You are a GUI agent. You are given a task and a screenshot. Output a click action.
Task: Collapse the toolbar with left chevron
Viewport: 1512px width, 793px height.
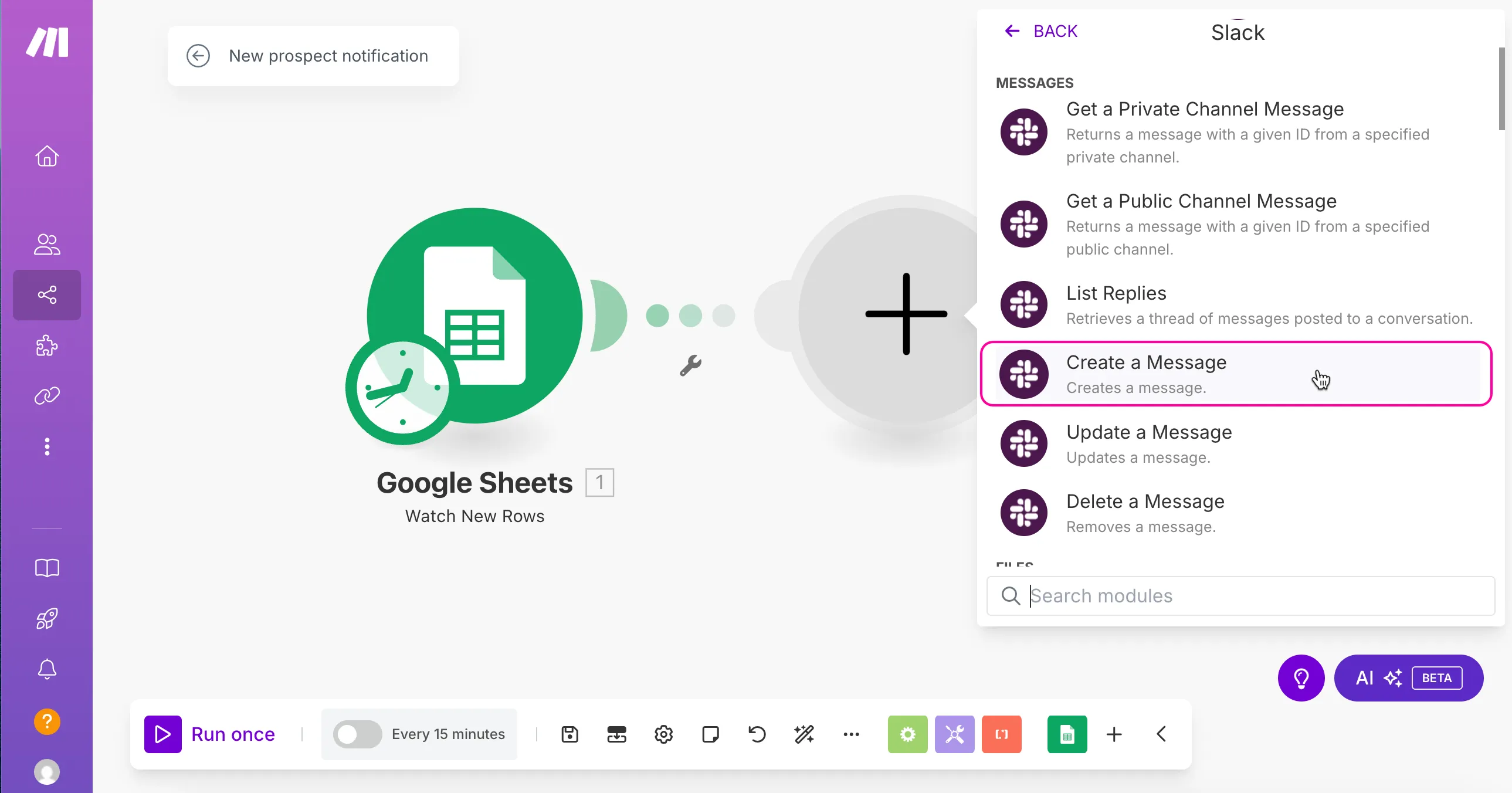pyautogui.click(x=1161, y=734)
